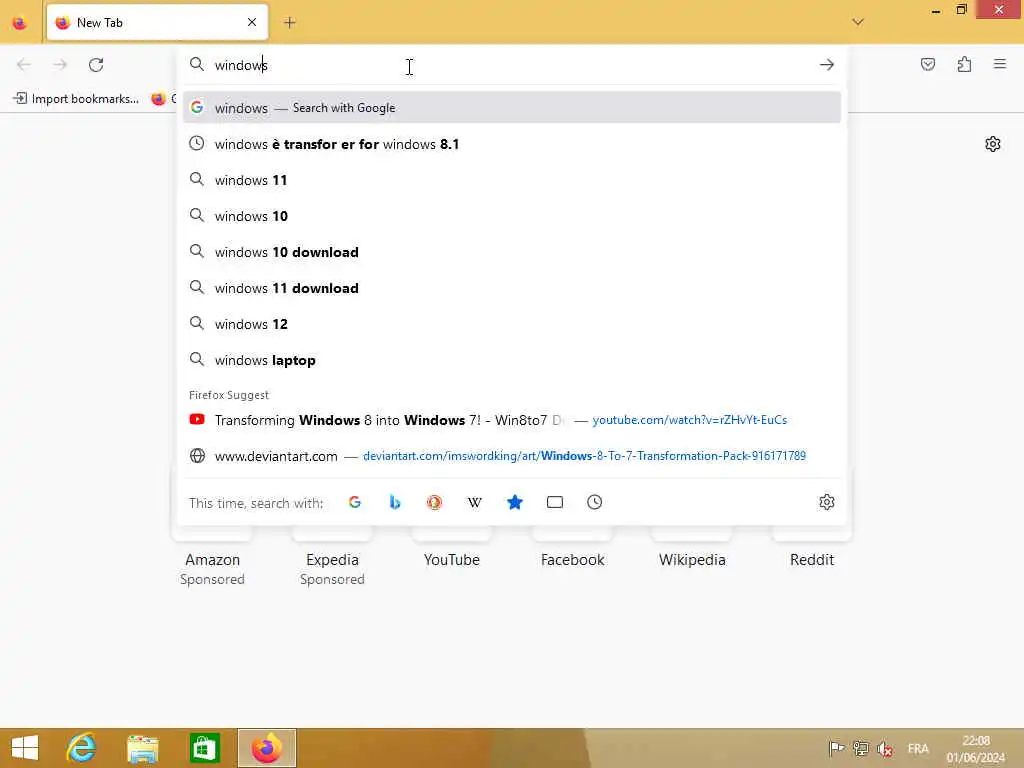Open network tray icon

pos(861,749)
